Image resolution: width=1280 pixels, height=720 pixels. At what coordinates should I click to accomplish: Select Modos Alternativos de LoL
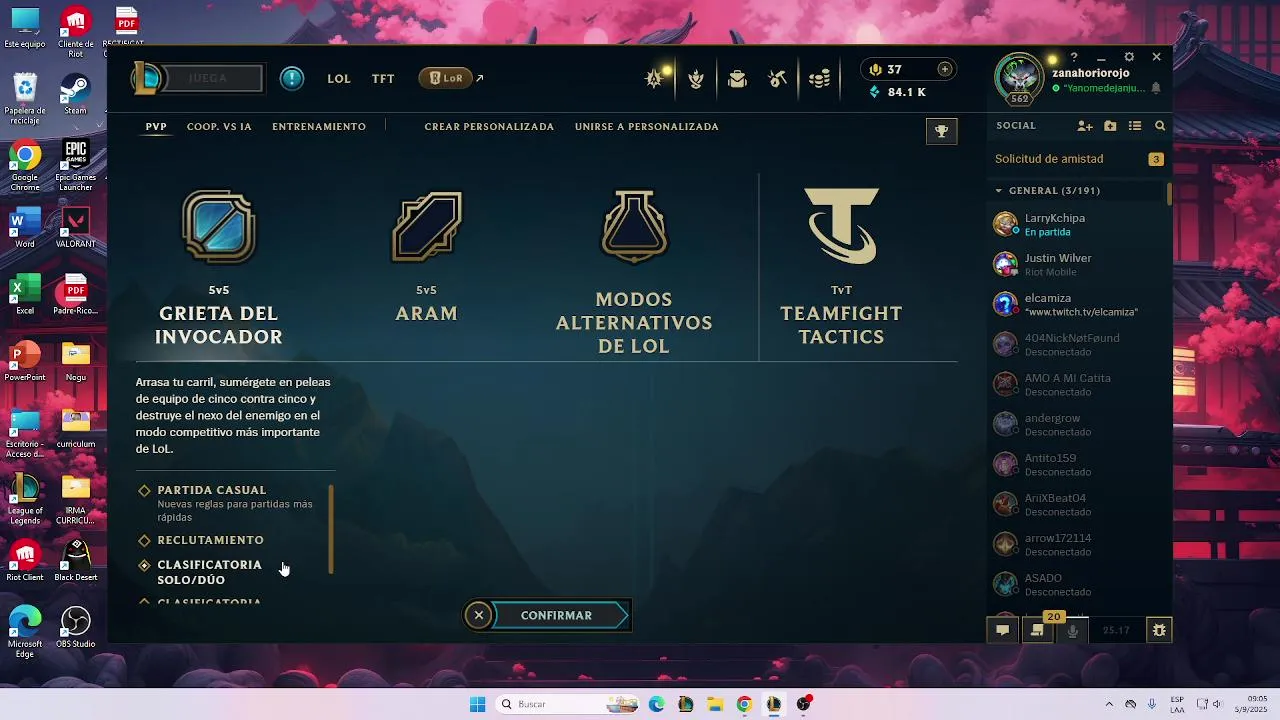click(x=634, y=272)
